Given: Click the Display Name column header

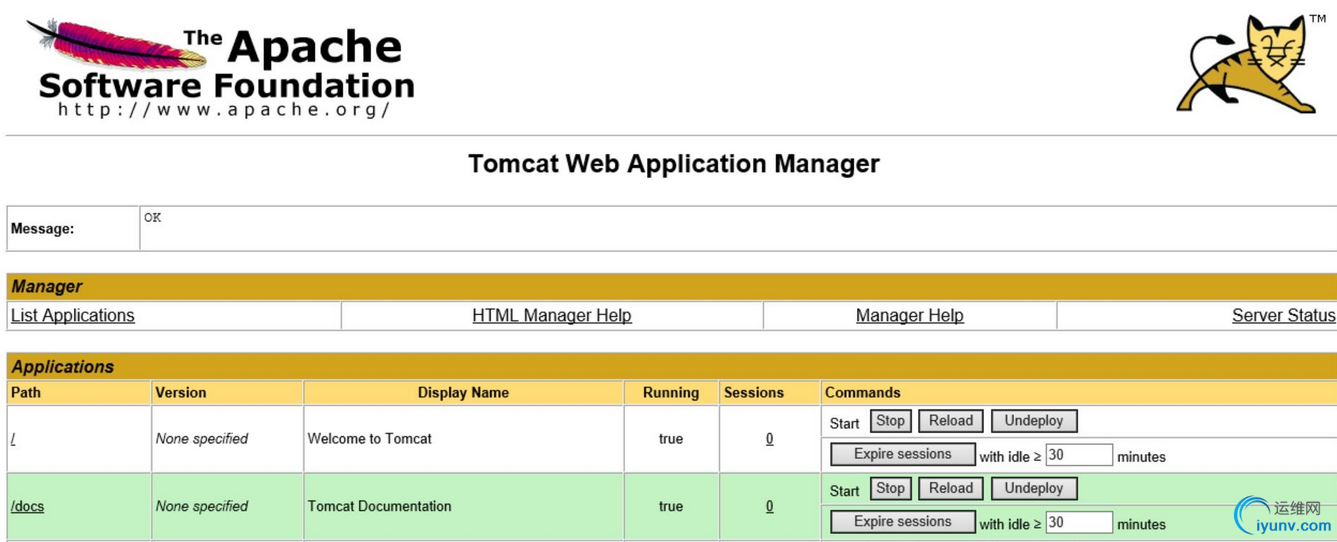Looking at the screenshot, I should [x=463, y=393].
